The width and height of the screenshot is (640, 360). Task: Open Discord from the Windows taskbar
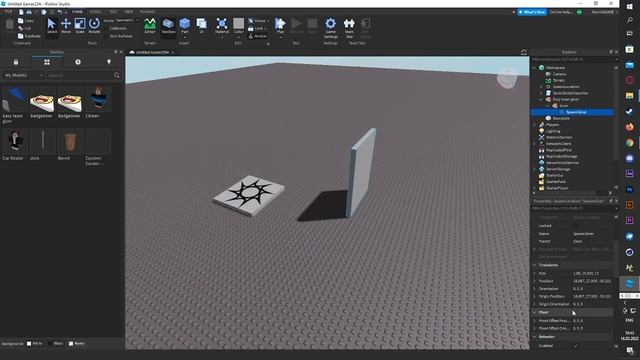click(x=629, y=158)
